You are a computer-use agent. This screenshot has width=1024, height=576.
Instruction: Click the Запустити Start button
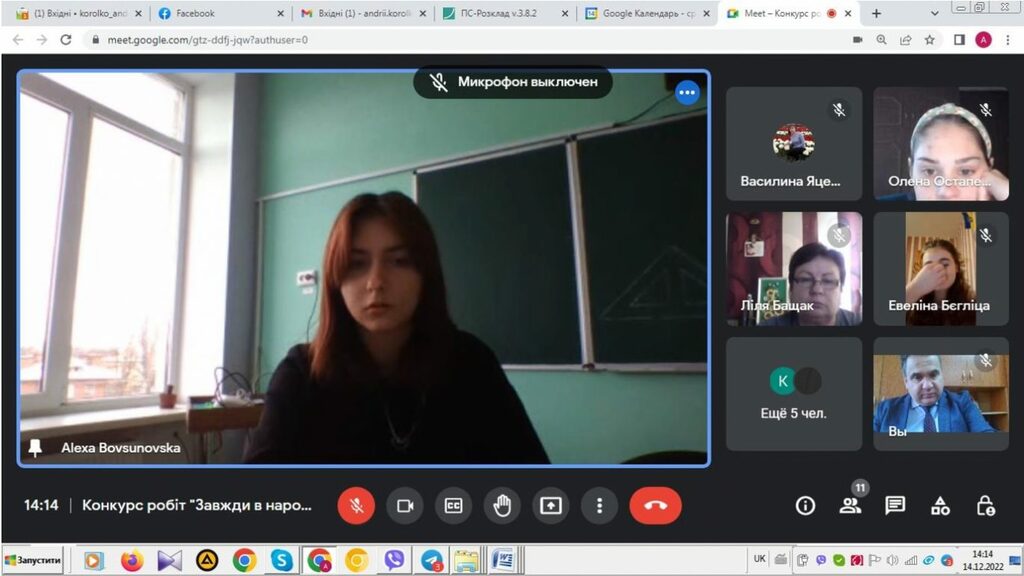(x=33, y=560)
